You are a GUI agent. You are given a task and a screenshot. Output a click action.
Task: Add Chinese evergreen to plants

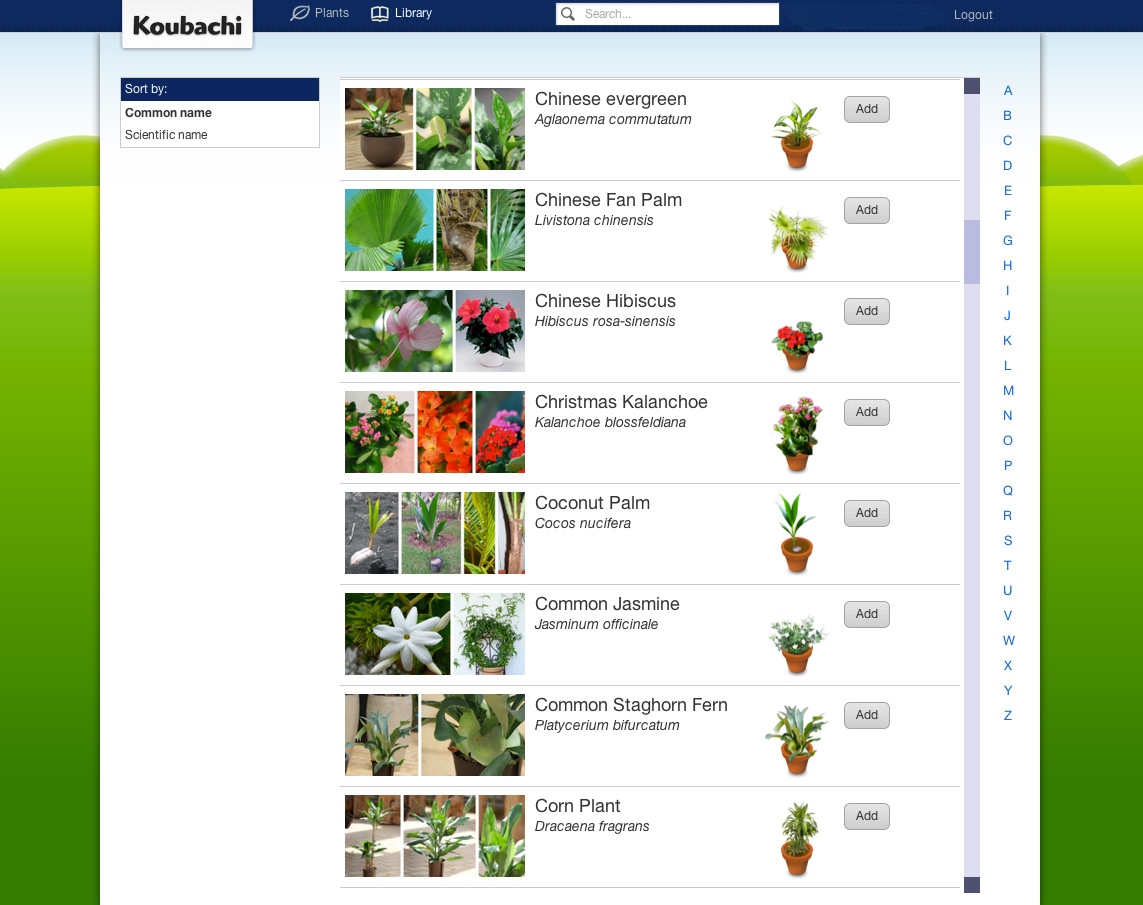pos(866,109)
